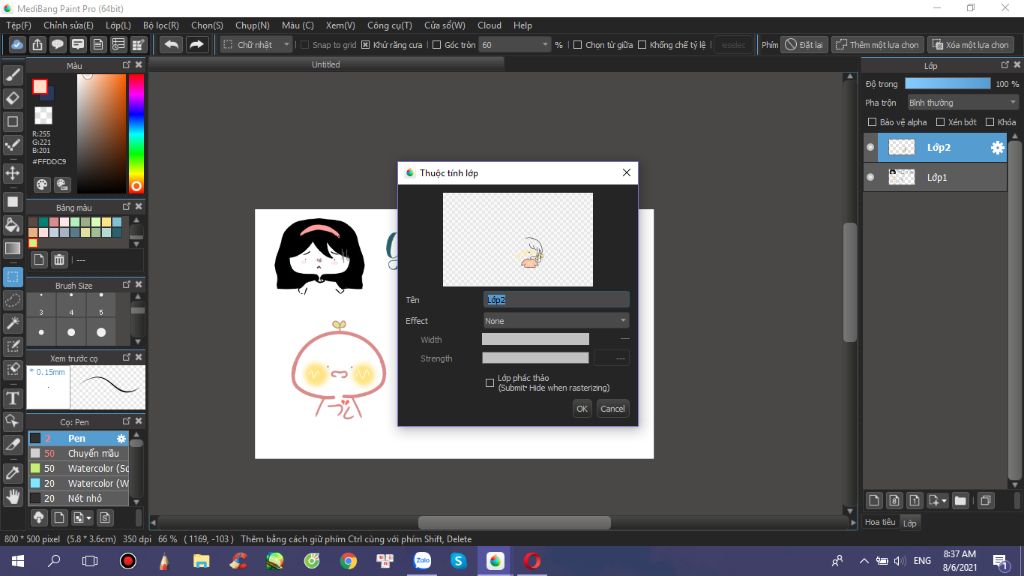The width and height of the screenshot is (1024, 576).
Task: Click the Undo arrow in toolbar
Action: click(171, 44)
